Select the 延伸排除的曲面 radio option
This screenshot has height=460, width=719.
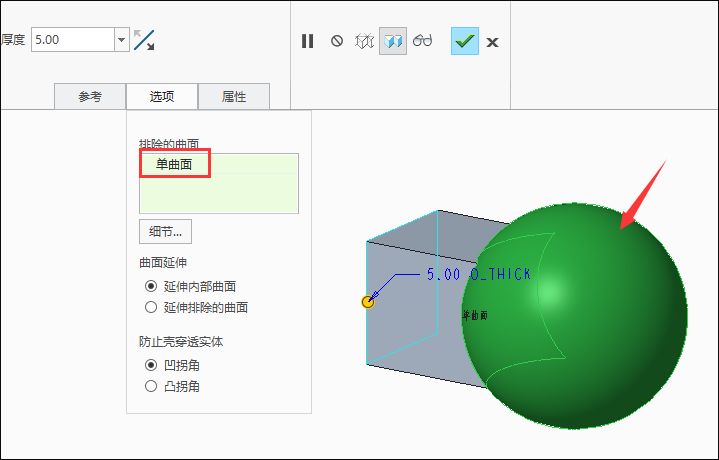(151, 307)
